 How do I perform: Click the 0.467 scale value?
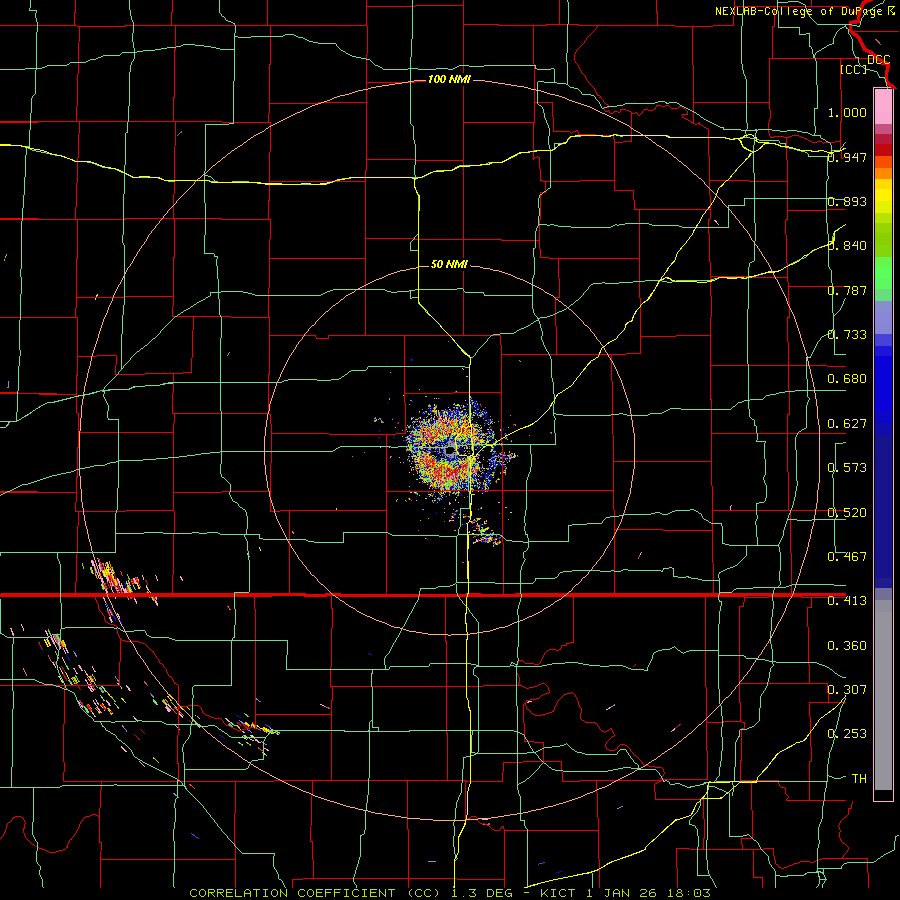pos(847,557)
